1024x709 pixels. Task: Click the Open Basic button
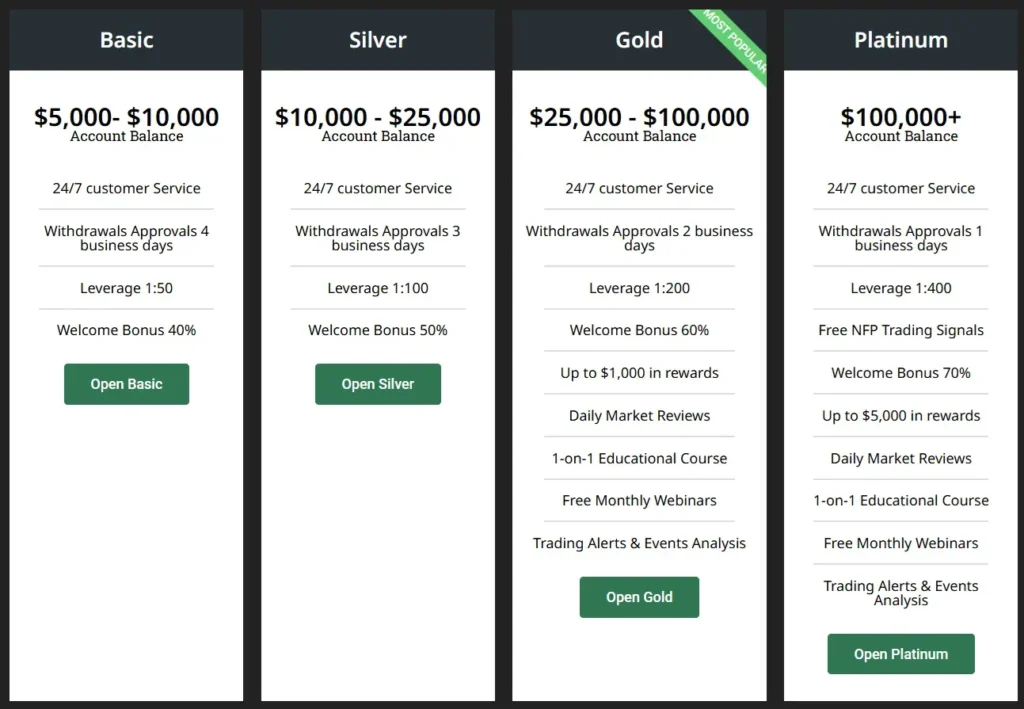(x=126, y=384)
